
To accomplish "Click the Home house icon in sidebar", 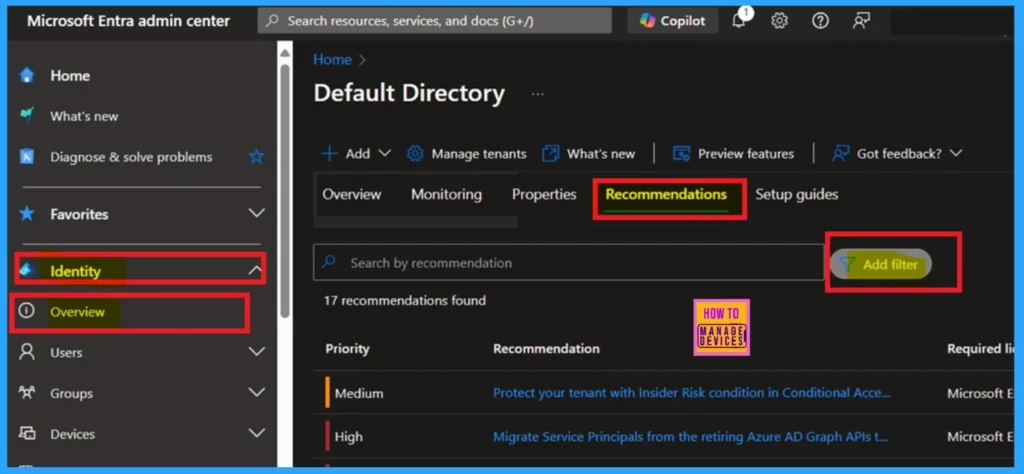I will (x=27, y=75).
